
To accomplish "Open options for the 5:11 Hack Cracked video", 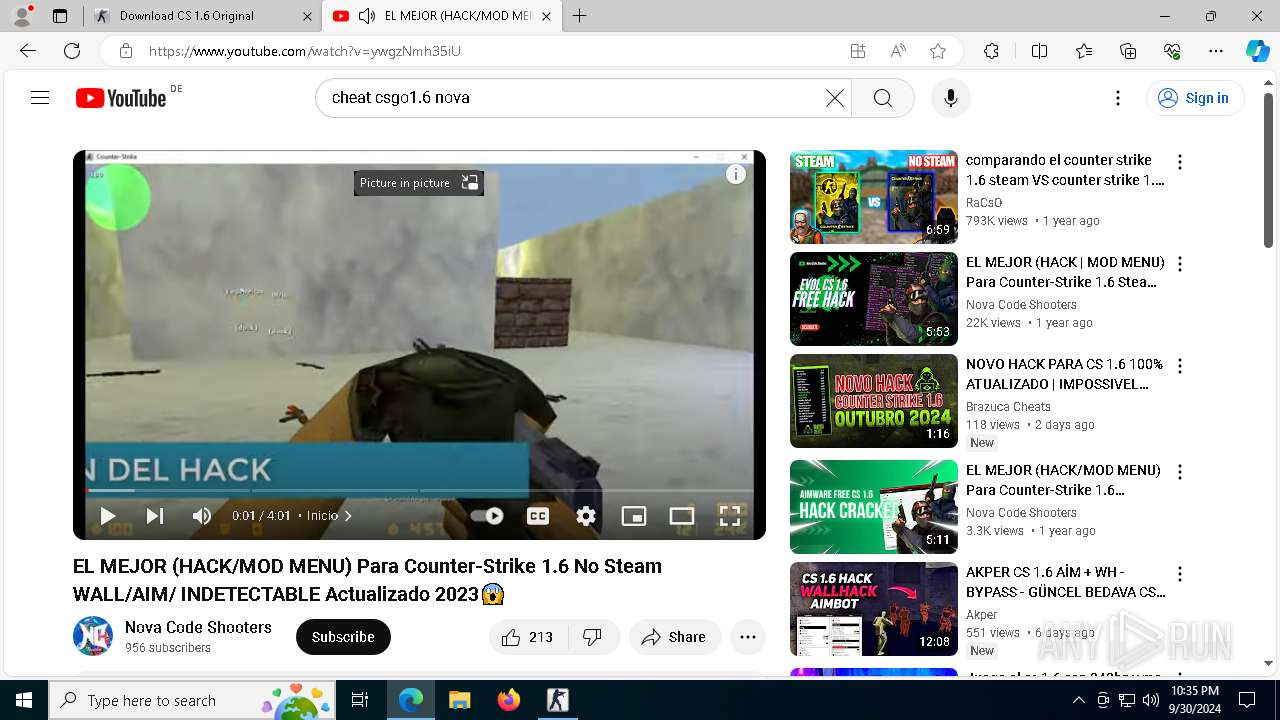I will (x=1180, y=472).
